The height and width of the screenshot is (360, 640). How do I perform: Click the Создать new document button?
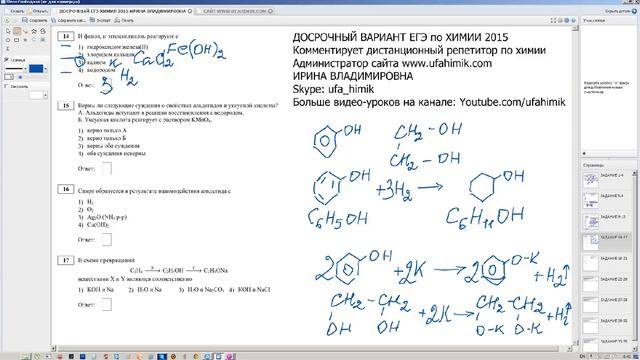click(x=14, y=11)
